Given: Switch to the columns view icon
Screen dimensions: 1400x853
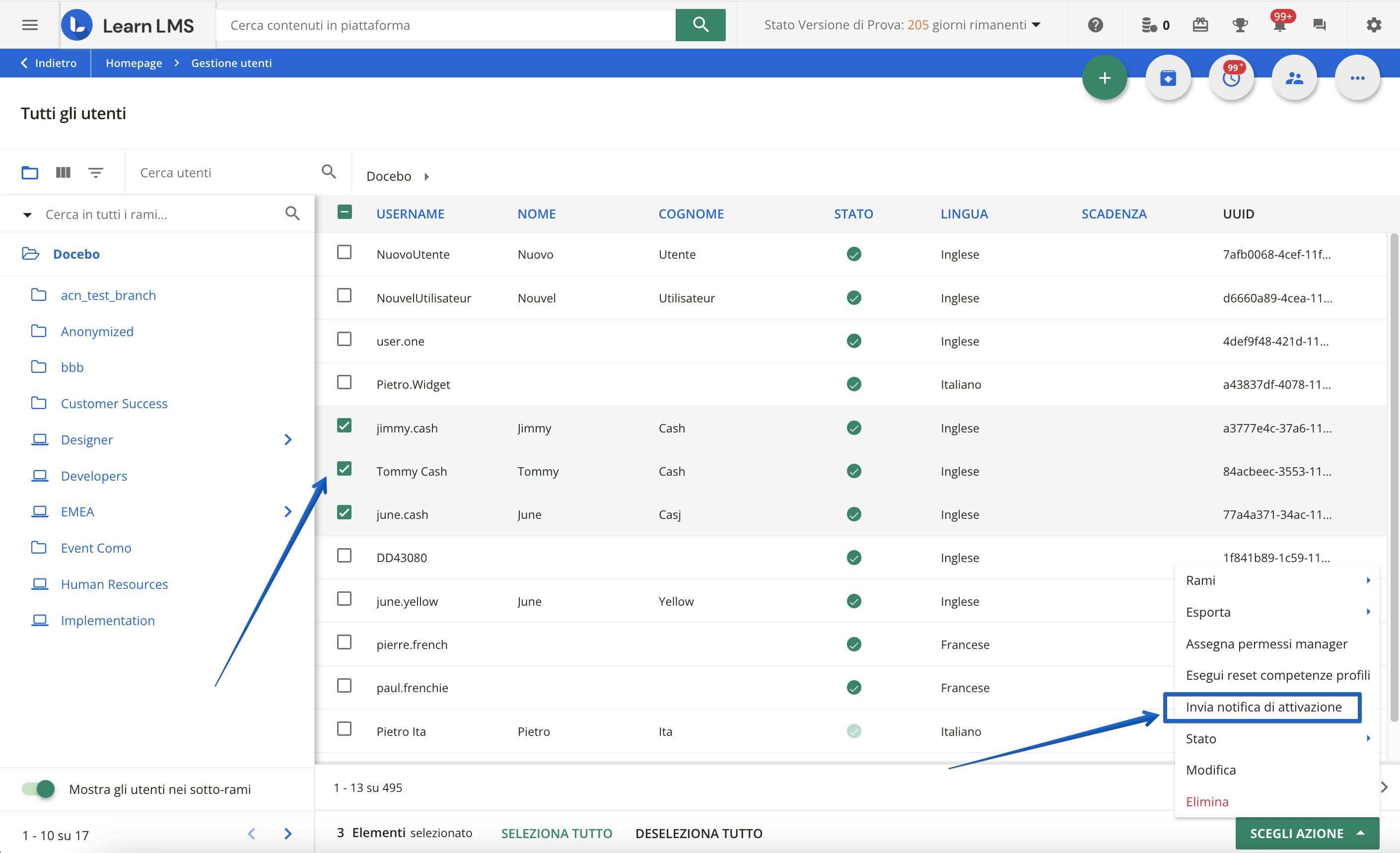Looking at the screenshot, I should [x=63, y=172].
